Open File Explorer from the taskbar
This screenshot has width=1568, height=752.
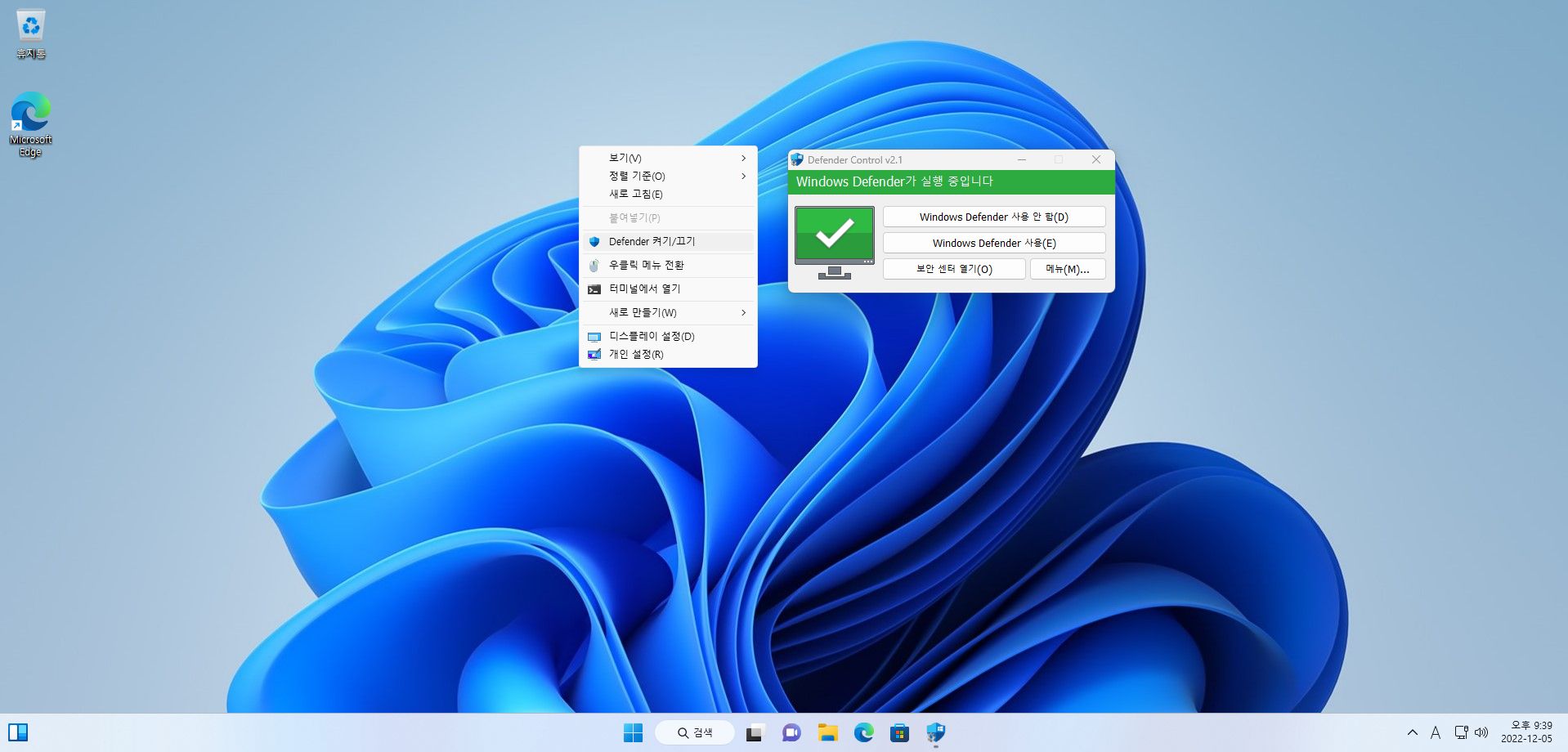tap(827, 733)
